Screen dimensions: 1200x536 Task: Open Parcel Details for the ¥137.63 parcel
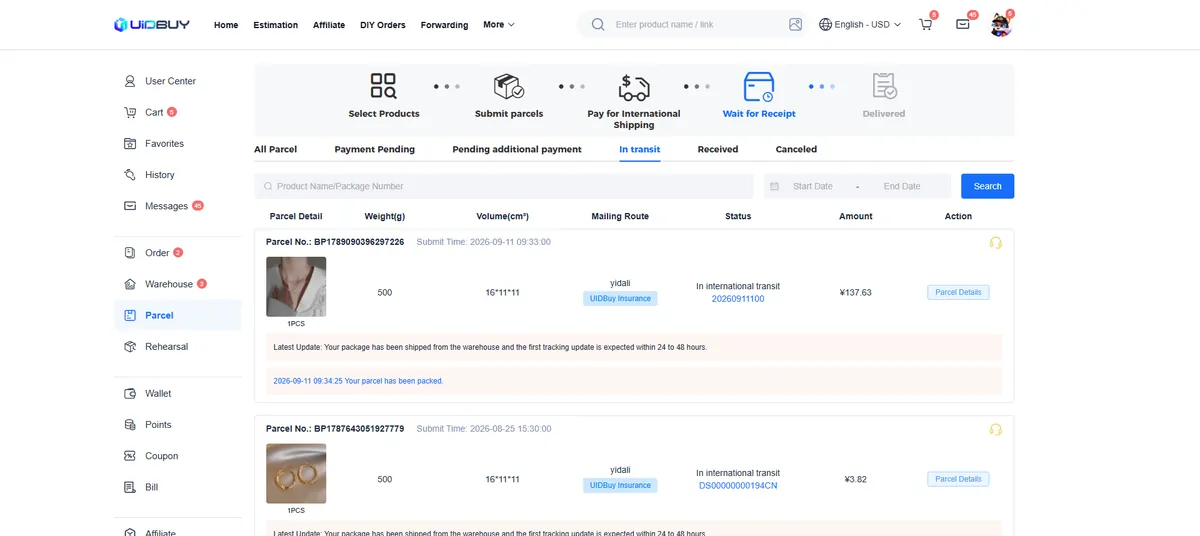[958, 292]
